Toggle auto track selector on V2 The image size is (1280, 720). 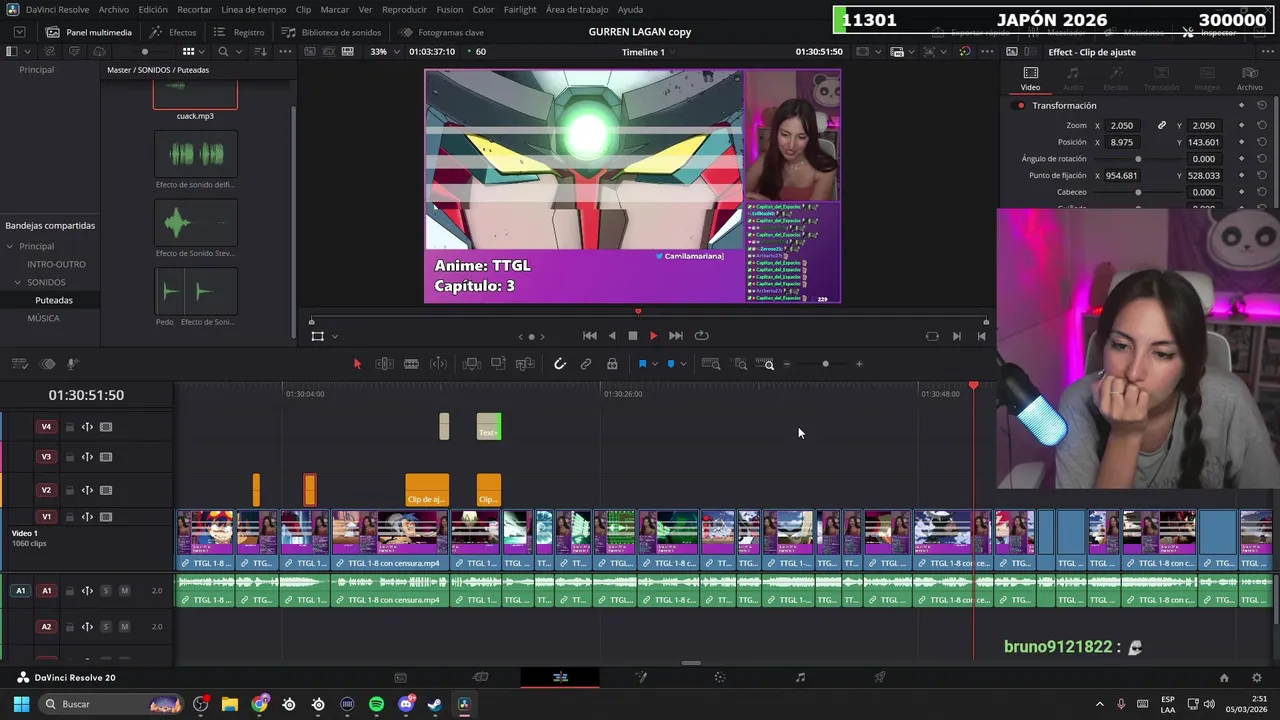point(87,490)
